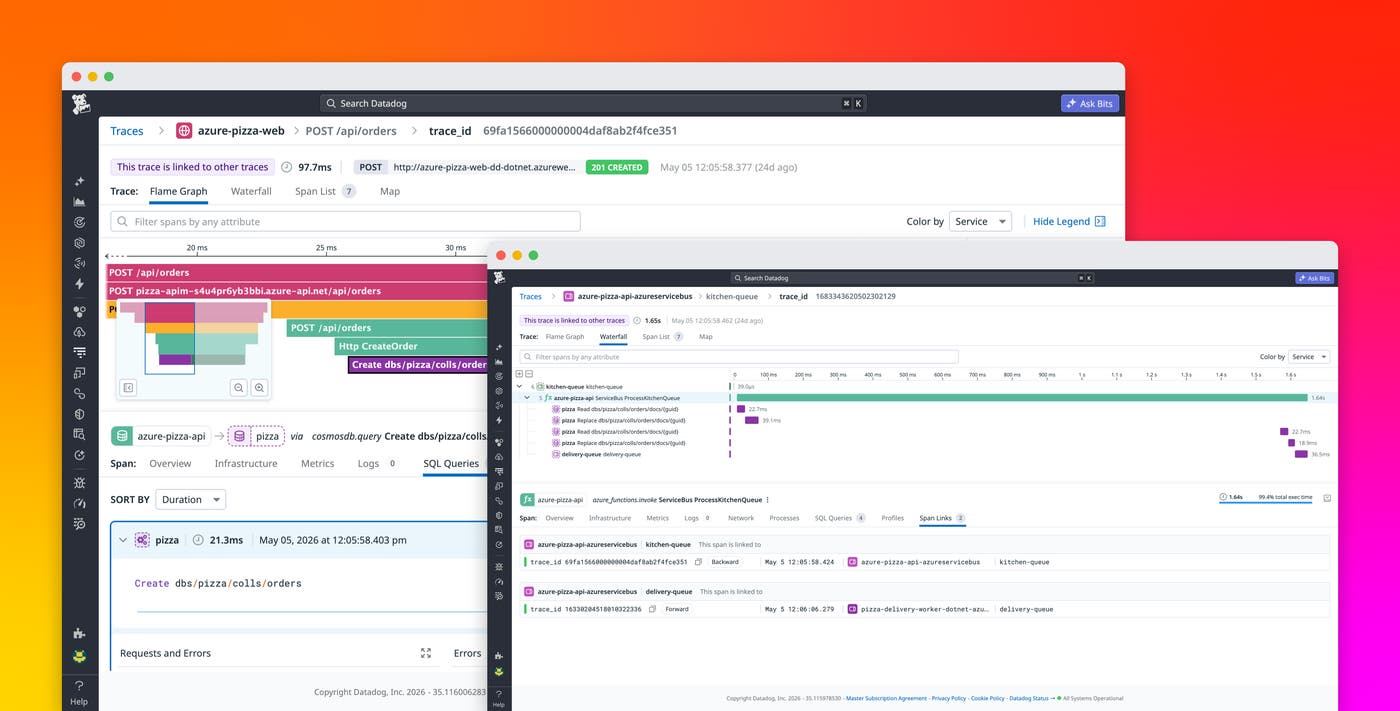Screen dimensions: 1400x711
Task: Open the Datadog logo in front window
Action: pos(499,277)
